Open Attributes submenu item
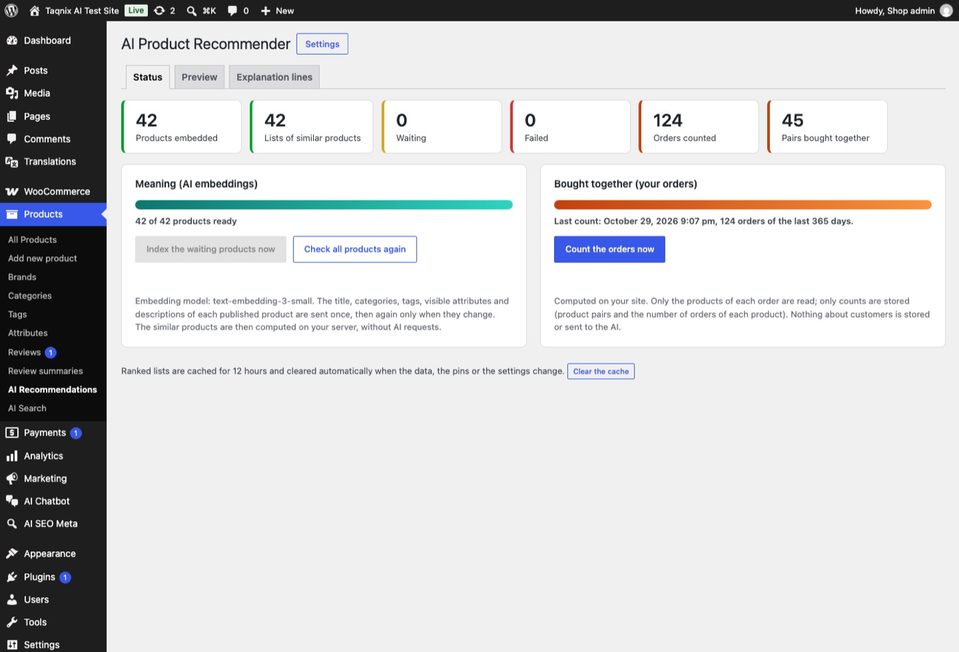Image resolution: width=959 pixels, height=652 pixels. click(x=28, y=333)
